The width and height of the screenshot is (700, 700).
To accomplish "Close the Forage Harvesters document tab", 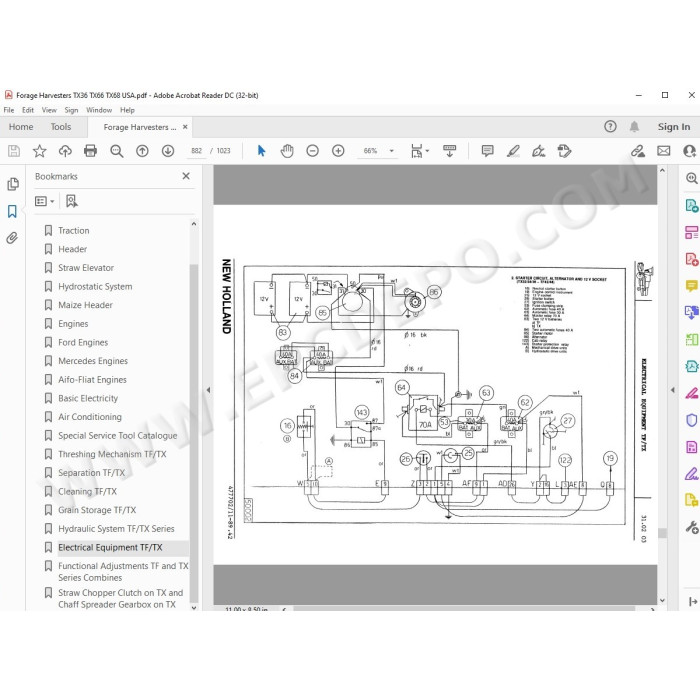I will pyautogui.click(x=185, y=127).
